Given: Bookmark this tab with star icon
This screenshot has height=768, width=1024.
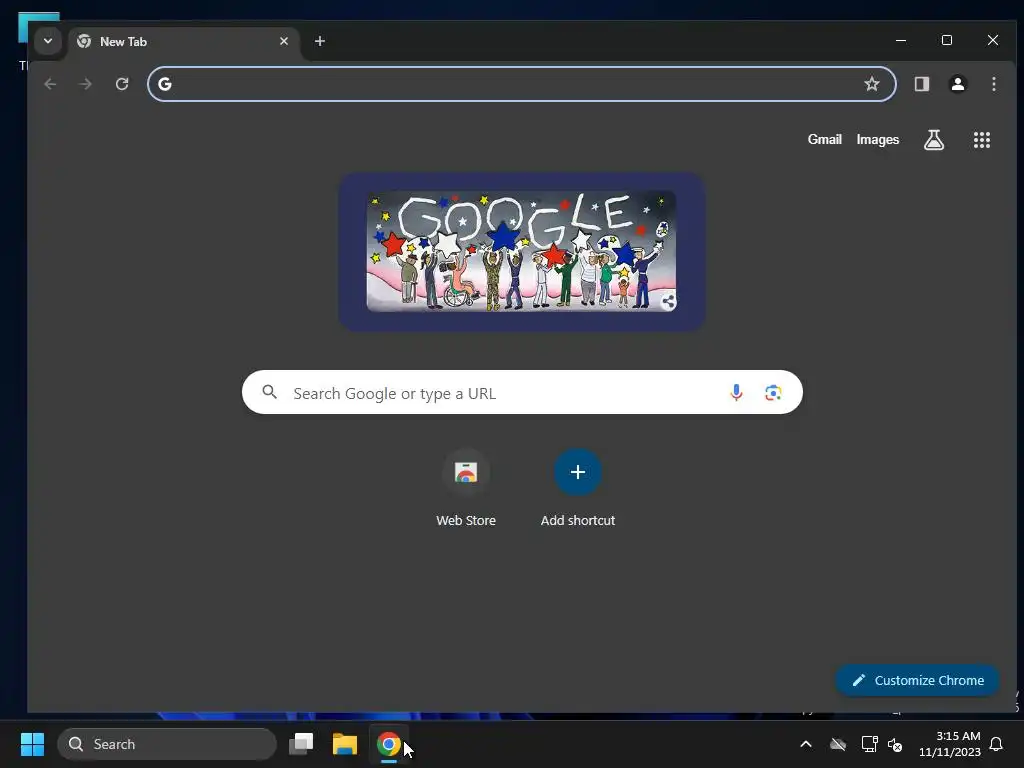Looking at the screenshot, I should click(872, 84).
